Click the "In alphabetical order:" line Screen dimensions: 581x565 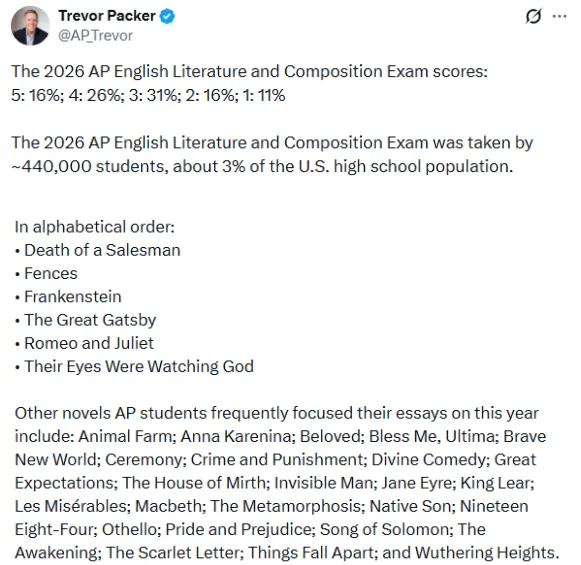click(94, 227)
